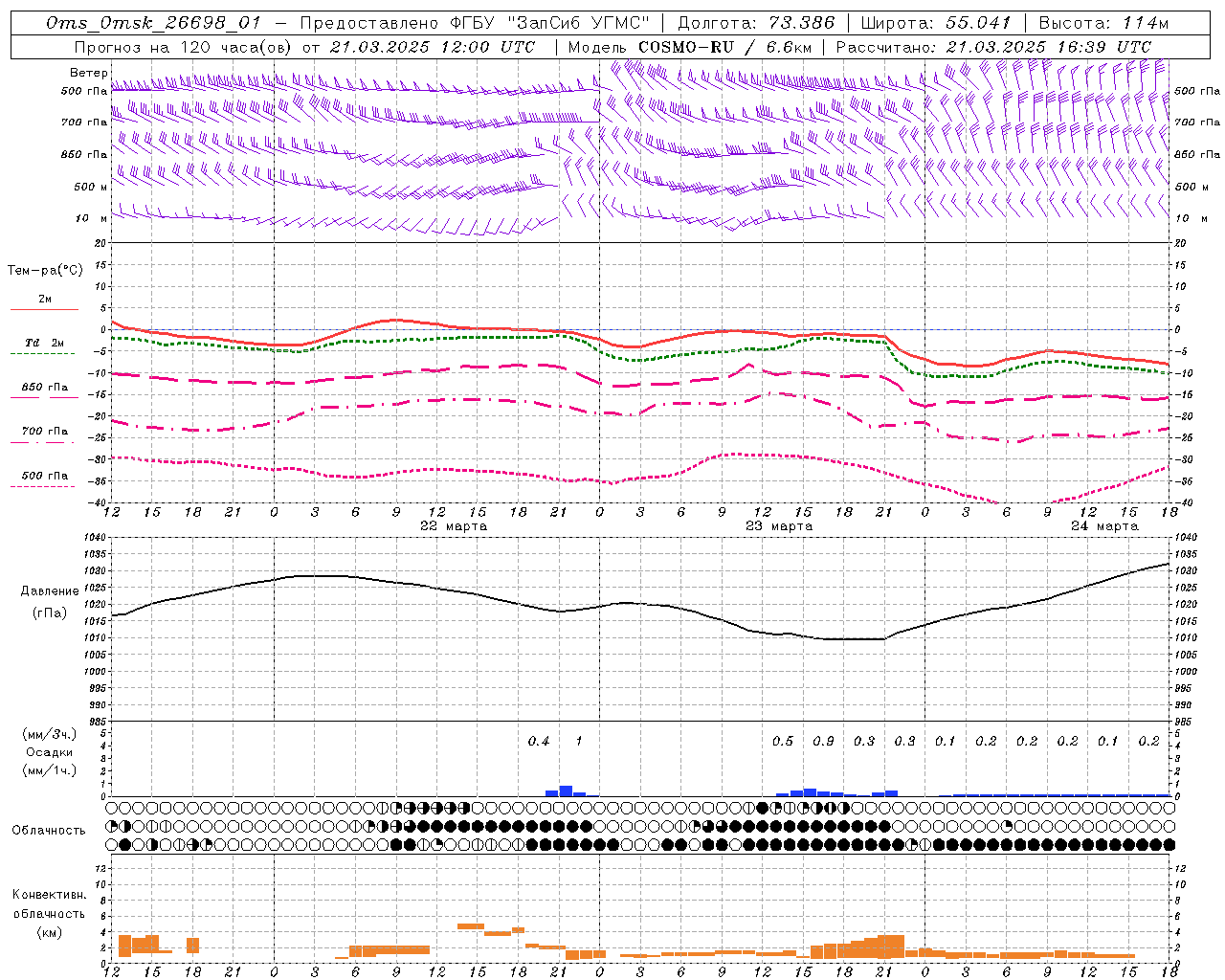Click the Ветер panel label
Image resolution: width=1225 pixels, height=980 pixels.
click(88, 73)
